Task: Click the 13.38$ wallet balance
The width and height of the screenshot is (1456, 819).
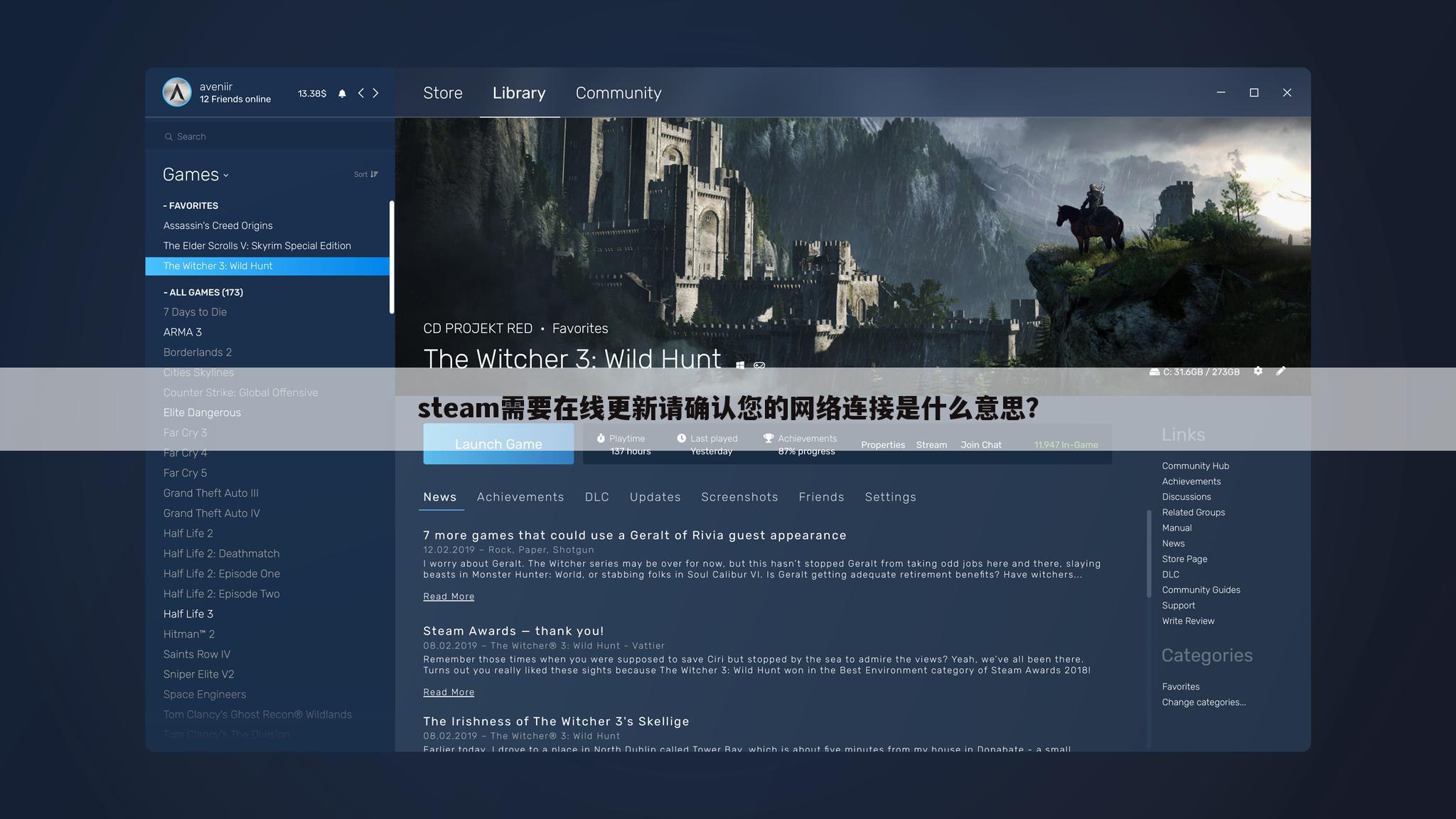Action: (x=312, y=94)
